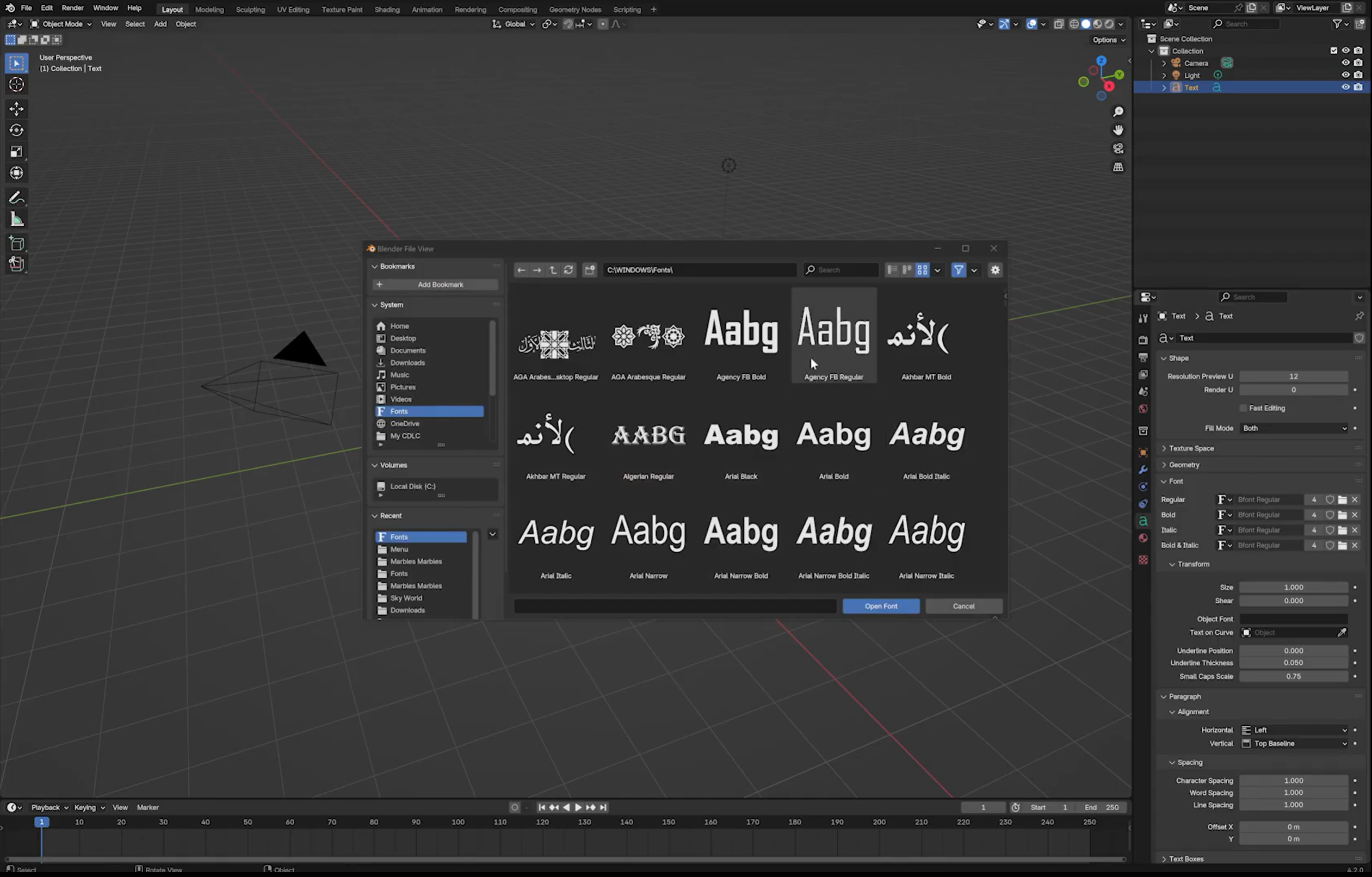Click Add Bookmark button
Screen dimensions: 1372x877
(435, 285)
